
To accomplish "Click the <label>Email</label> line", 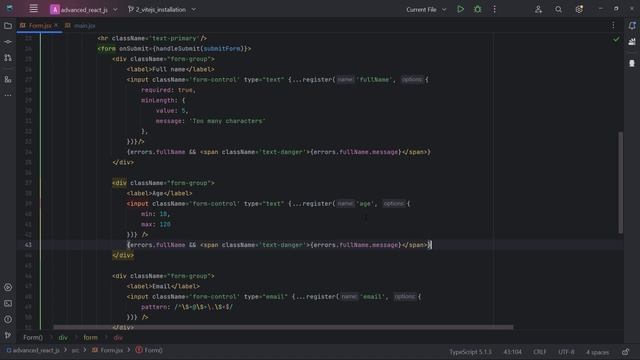I will coord(163,287).
